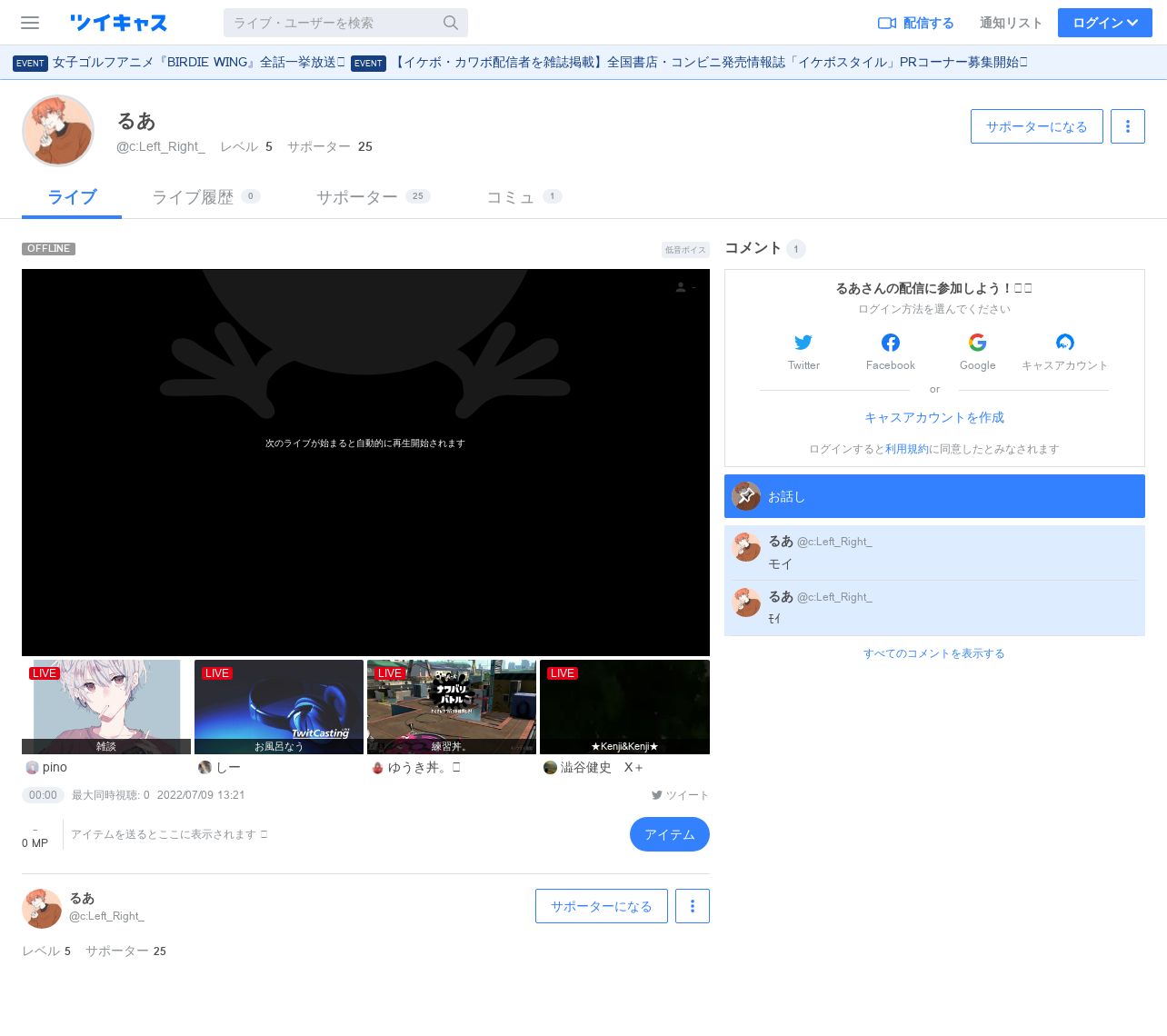Open the three-dot menu below the player

click(x=693, y=906)
